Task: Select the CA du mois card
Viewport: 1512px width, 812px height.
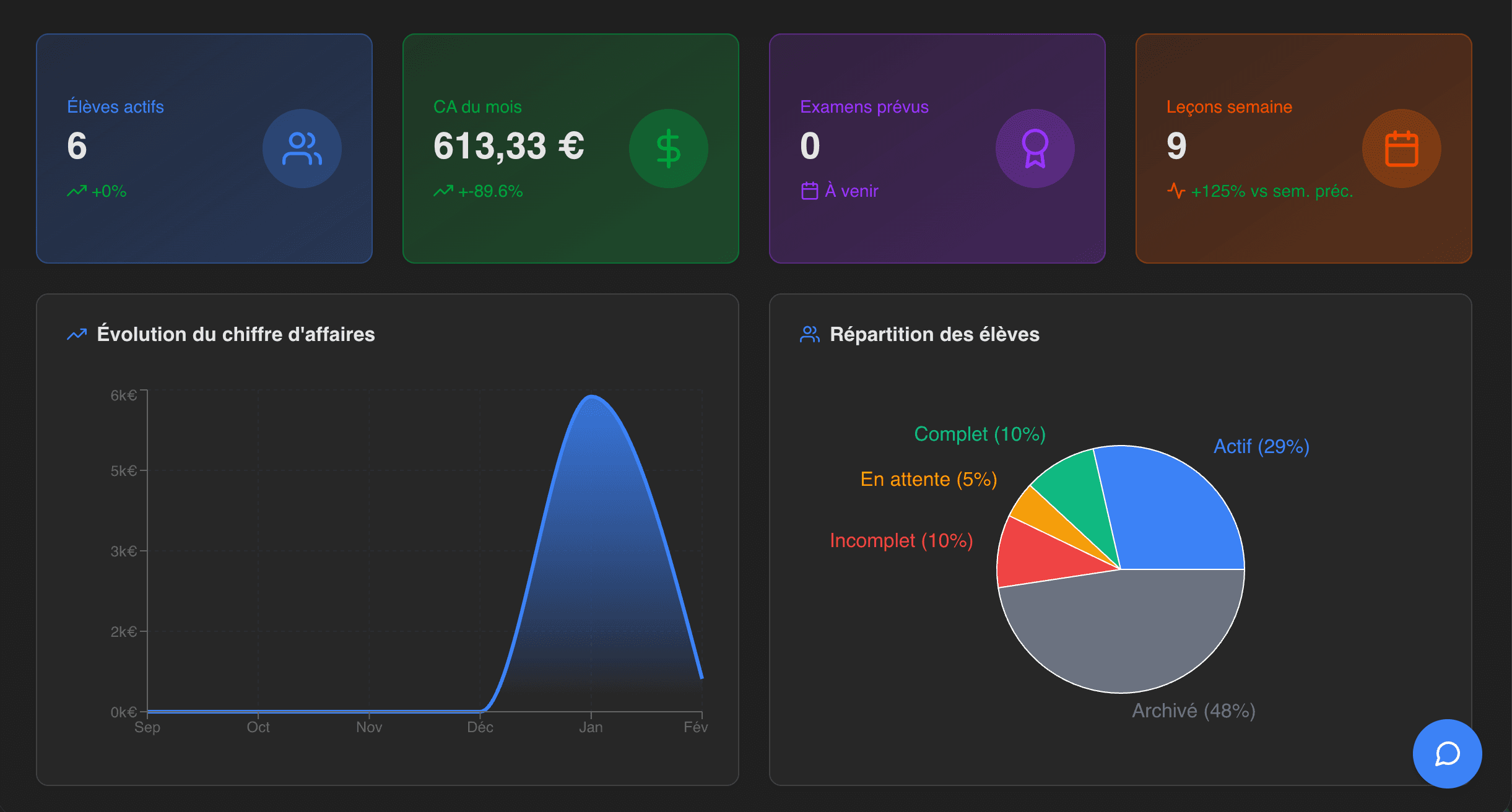Action: coord(570,147)
